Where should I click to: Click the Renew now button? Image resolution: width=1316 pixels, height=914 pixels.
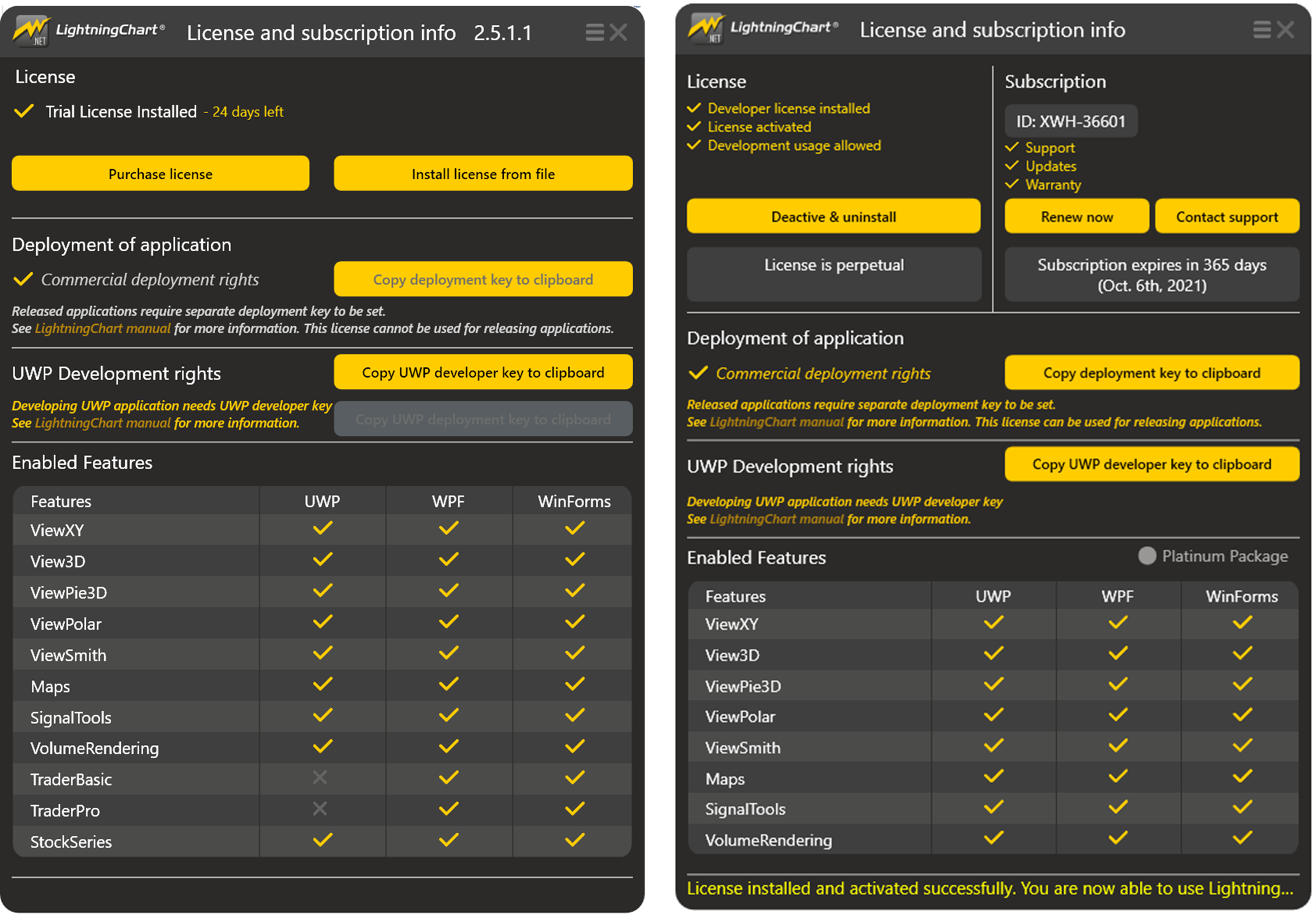click(x=1077, y=216)
